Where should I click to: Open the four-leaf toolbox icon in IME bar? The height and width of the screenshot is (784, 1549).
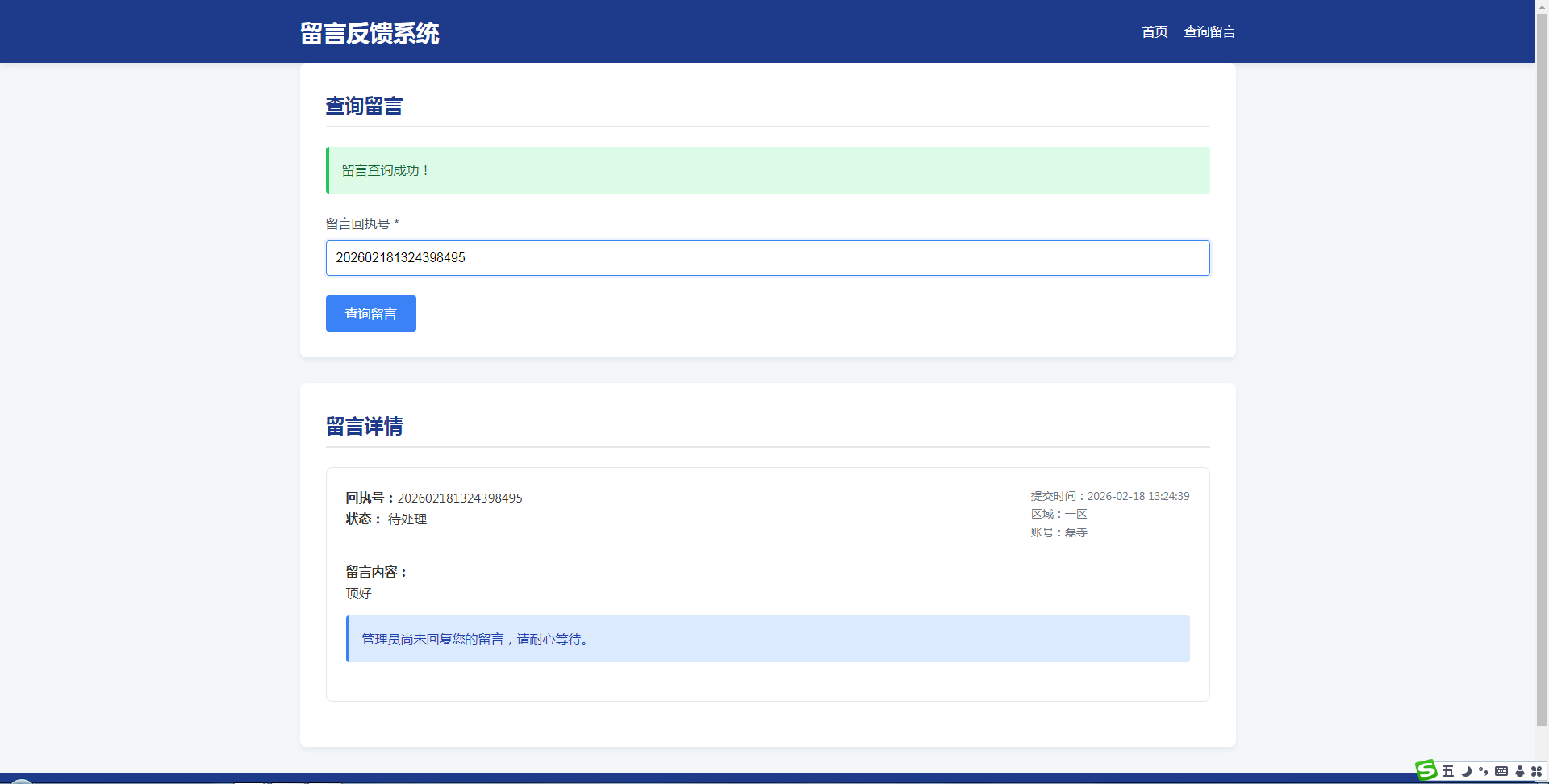(1537, 771)
